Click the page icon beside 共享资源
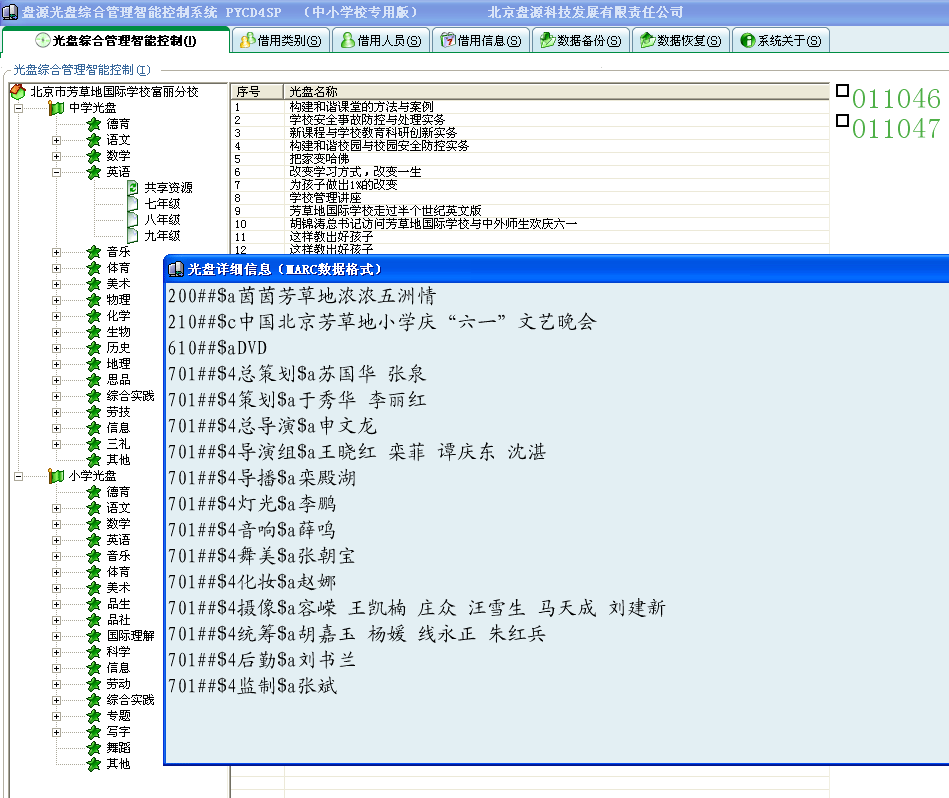The height and width of the screenshot is (798, 949). (x=133, y=188)
